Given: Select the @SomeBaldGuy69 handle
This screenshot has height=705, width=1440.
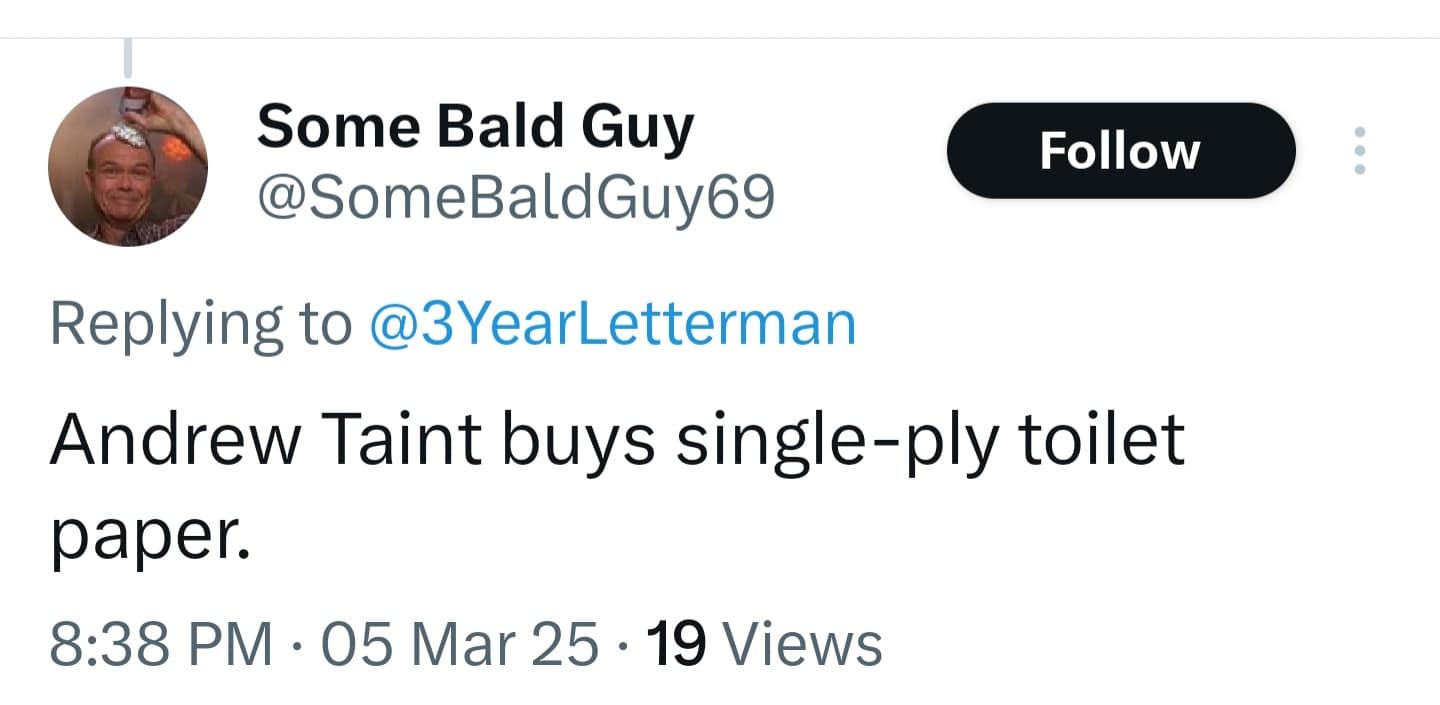Looking at the screenshot, I should click(x=515, y=201).
